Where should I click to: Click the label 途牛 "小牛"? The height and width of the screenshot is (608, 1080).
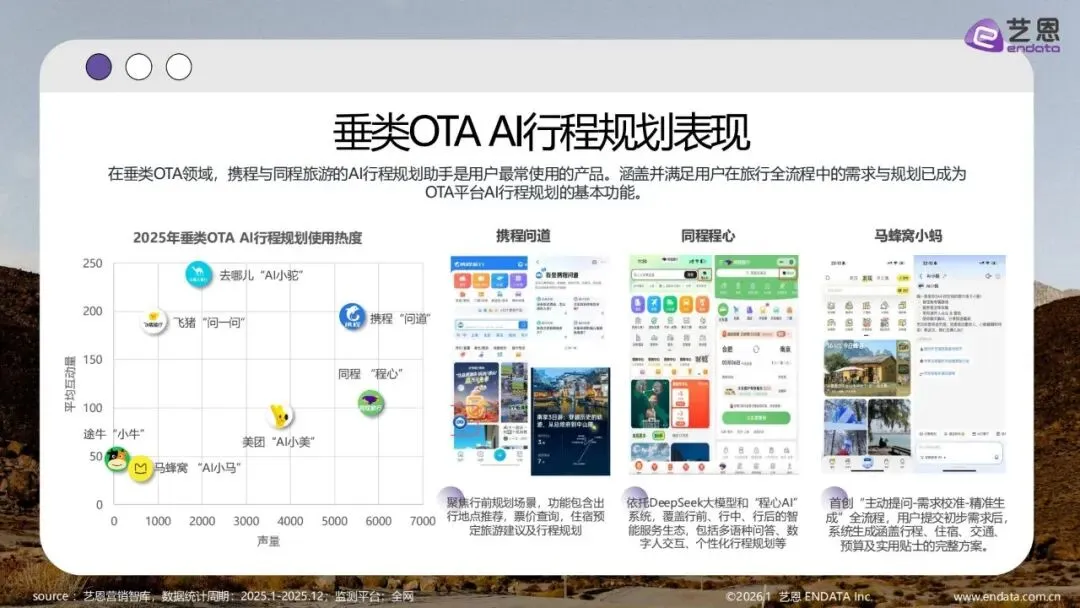click(114, 434)
